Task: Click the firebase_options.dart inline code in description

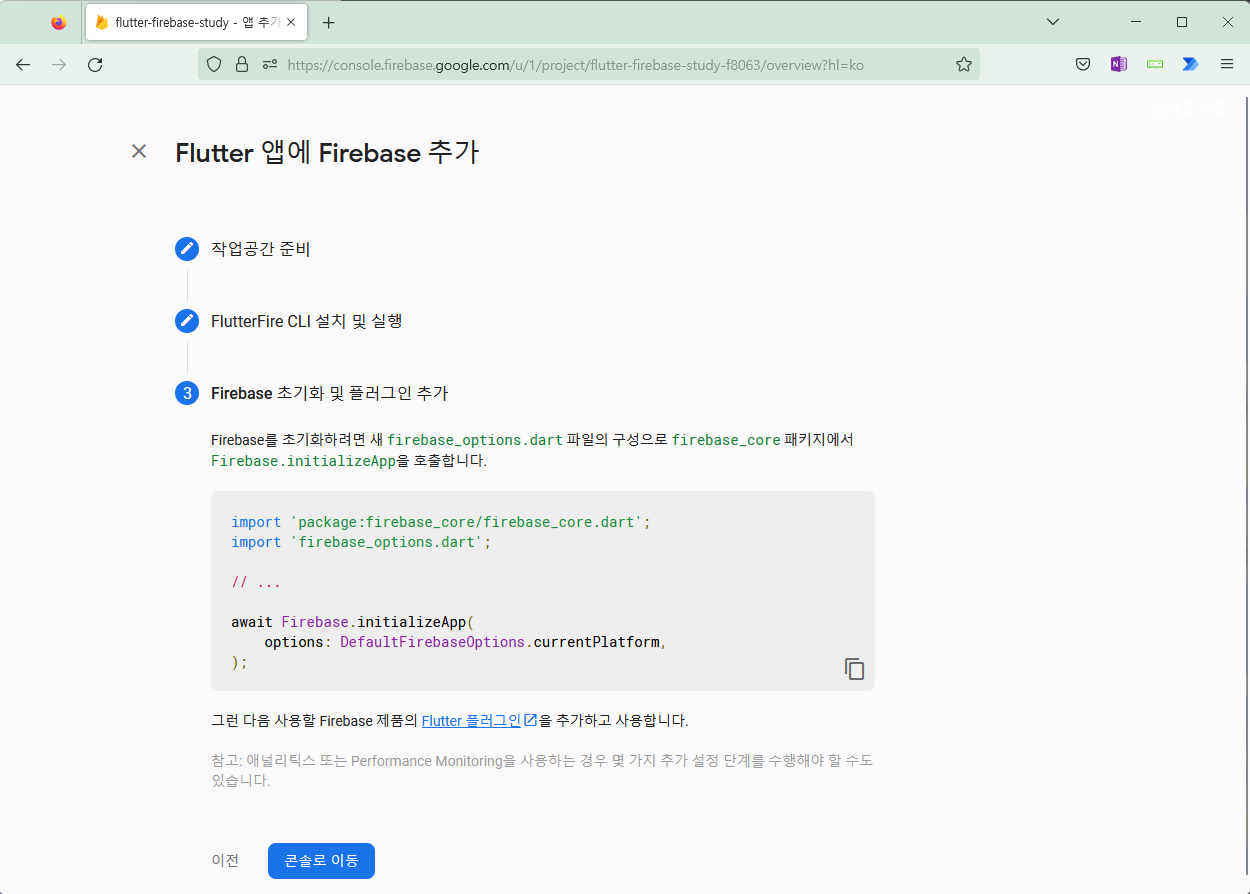Action: [475, 440]
